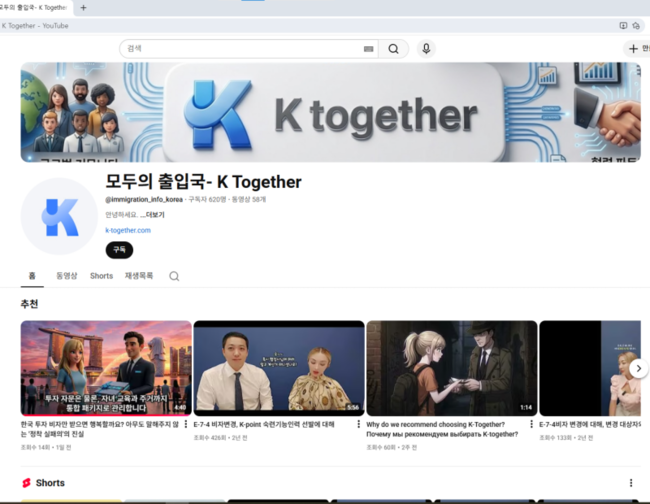
Task: Open the 동영상 tab
Action: pyautogui.click(x=66, y=276)
